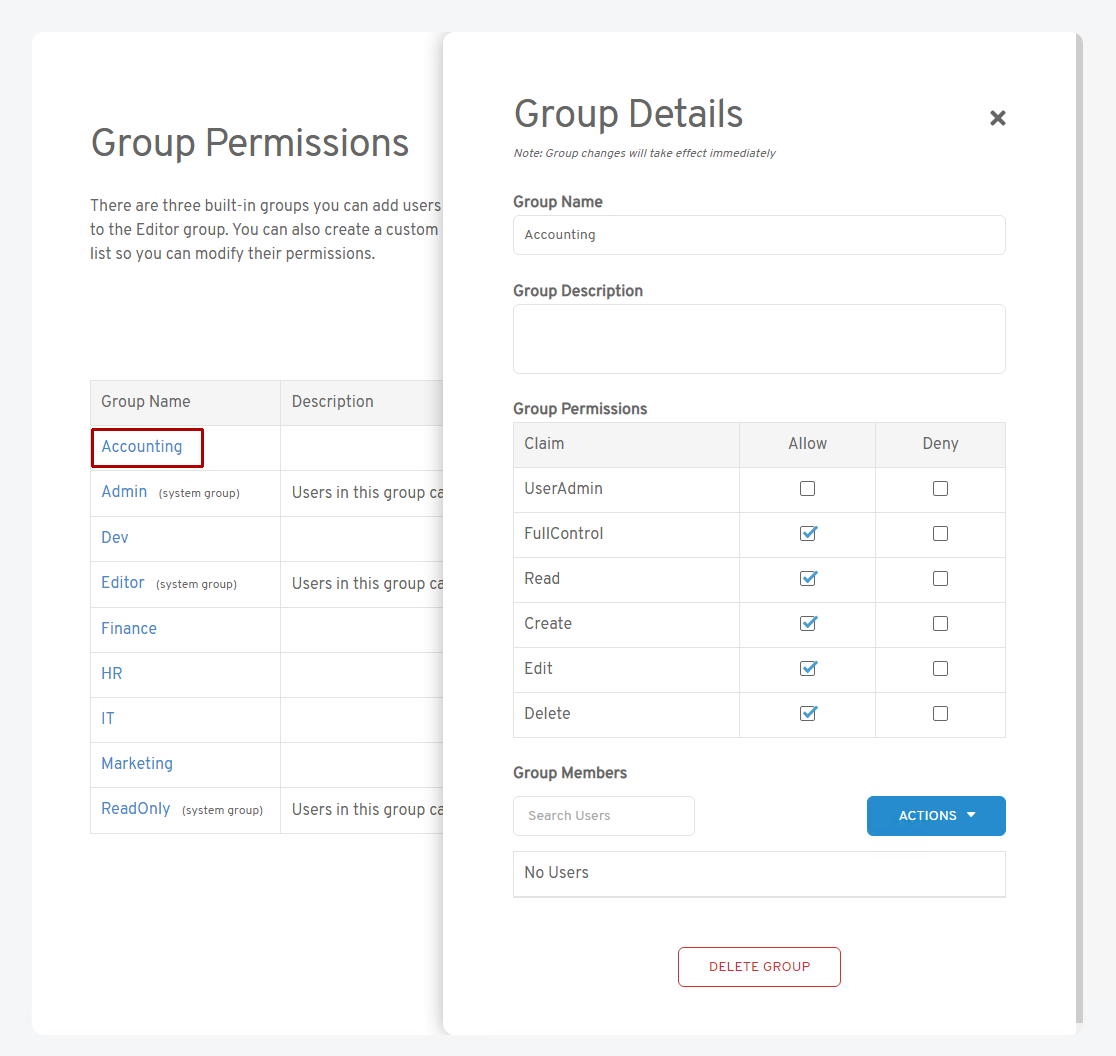Image resolution: width=1116 pixels, height=1056 pixels.
Task: Click the Group Description text area
Action: (x=759, y=339)
